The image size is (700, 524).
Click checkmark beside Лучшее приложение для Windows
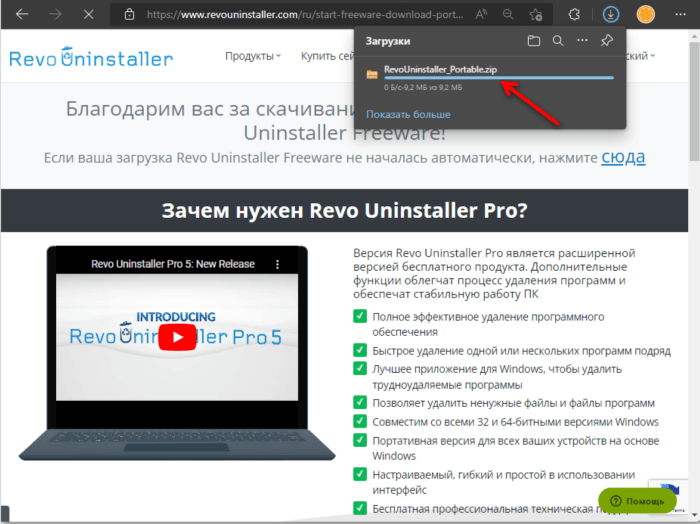[360, 368]
